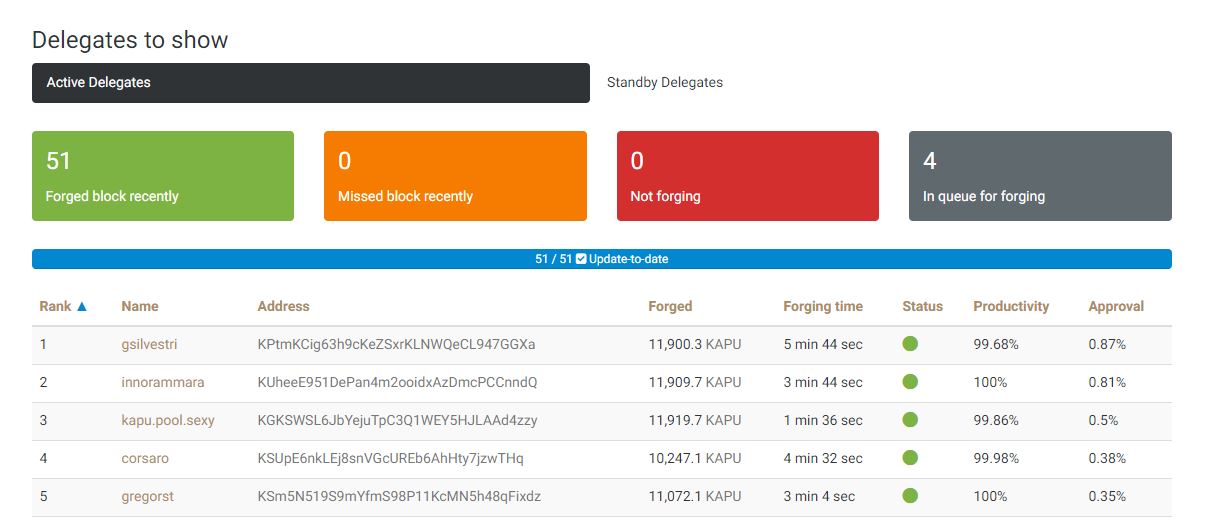Click forging time 3 min 4 sec

(819, 496)
